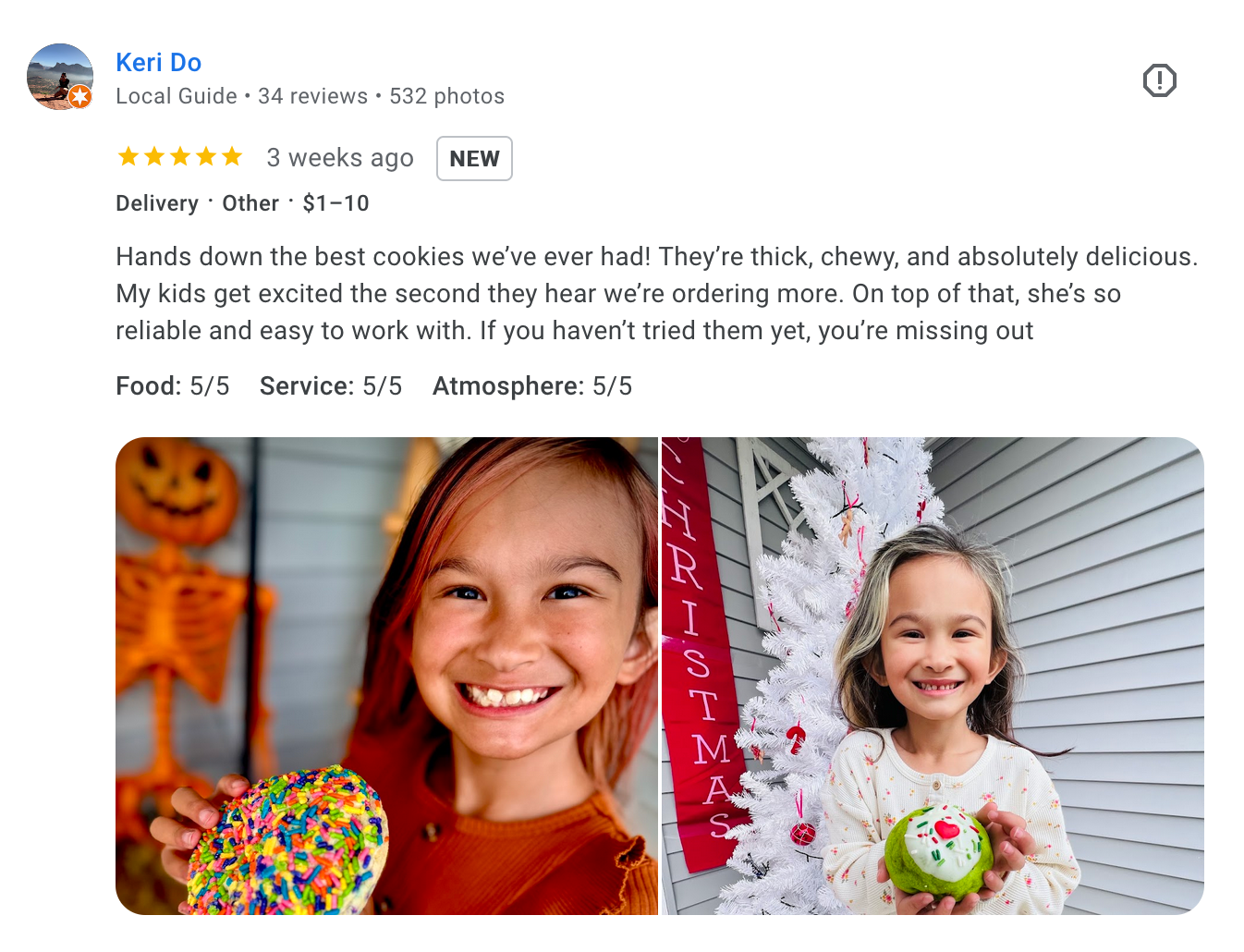Click the review body text
Screen dimensions: 1244x952
click(657, 294)
